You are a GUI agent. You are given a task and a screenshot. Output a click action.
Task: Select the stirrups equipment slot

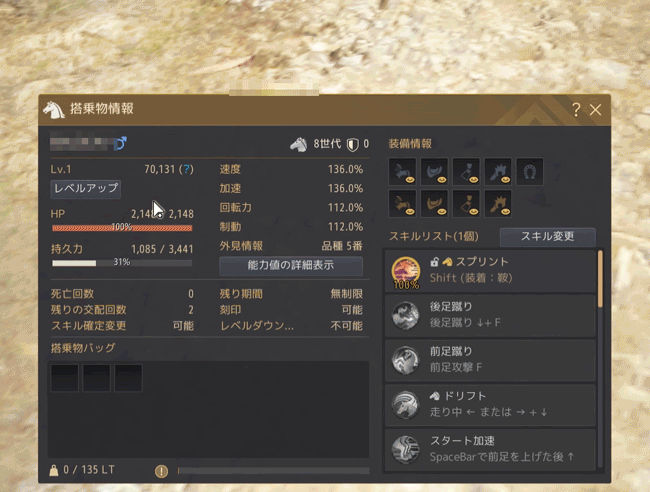[x=466, y=171]
